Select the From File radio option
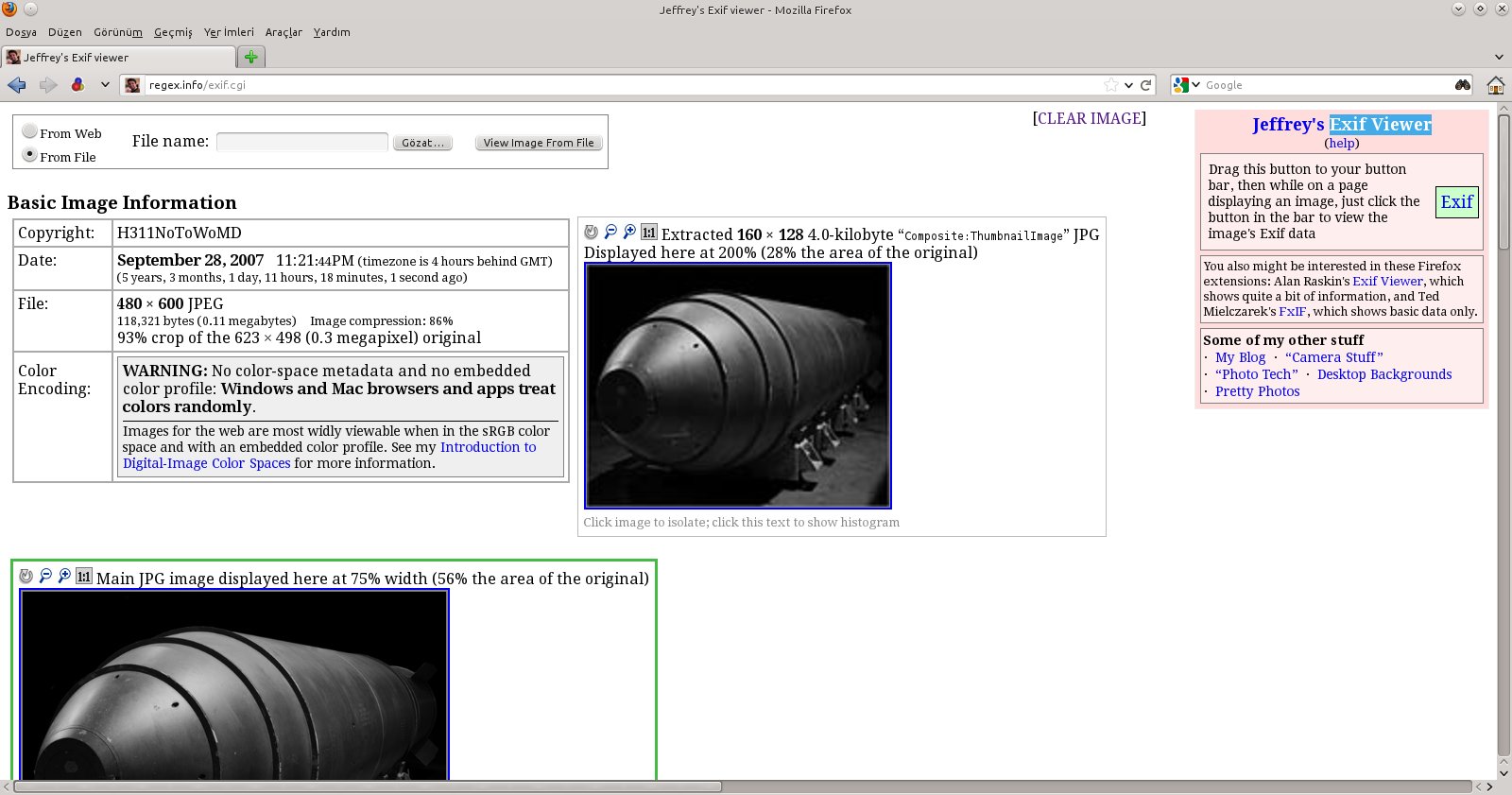The image size is (1512, 795). pos(30,155)
